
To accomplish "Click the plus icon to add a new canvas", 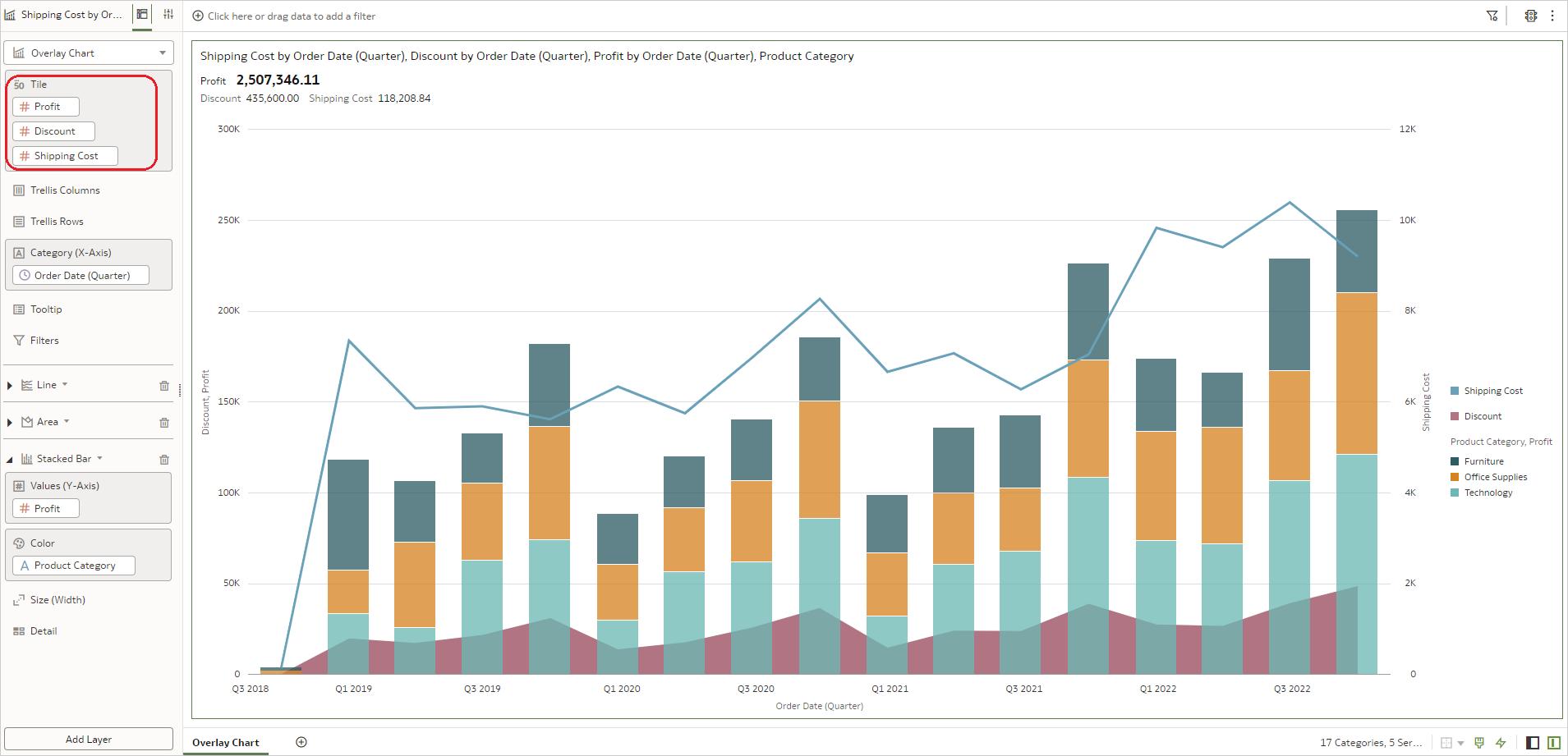I will 301,741.
